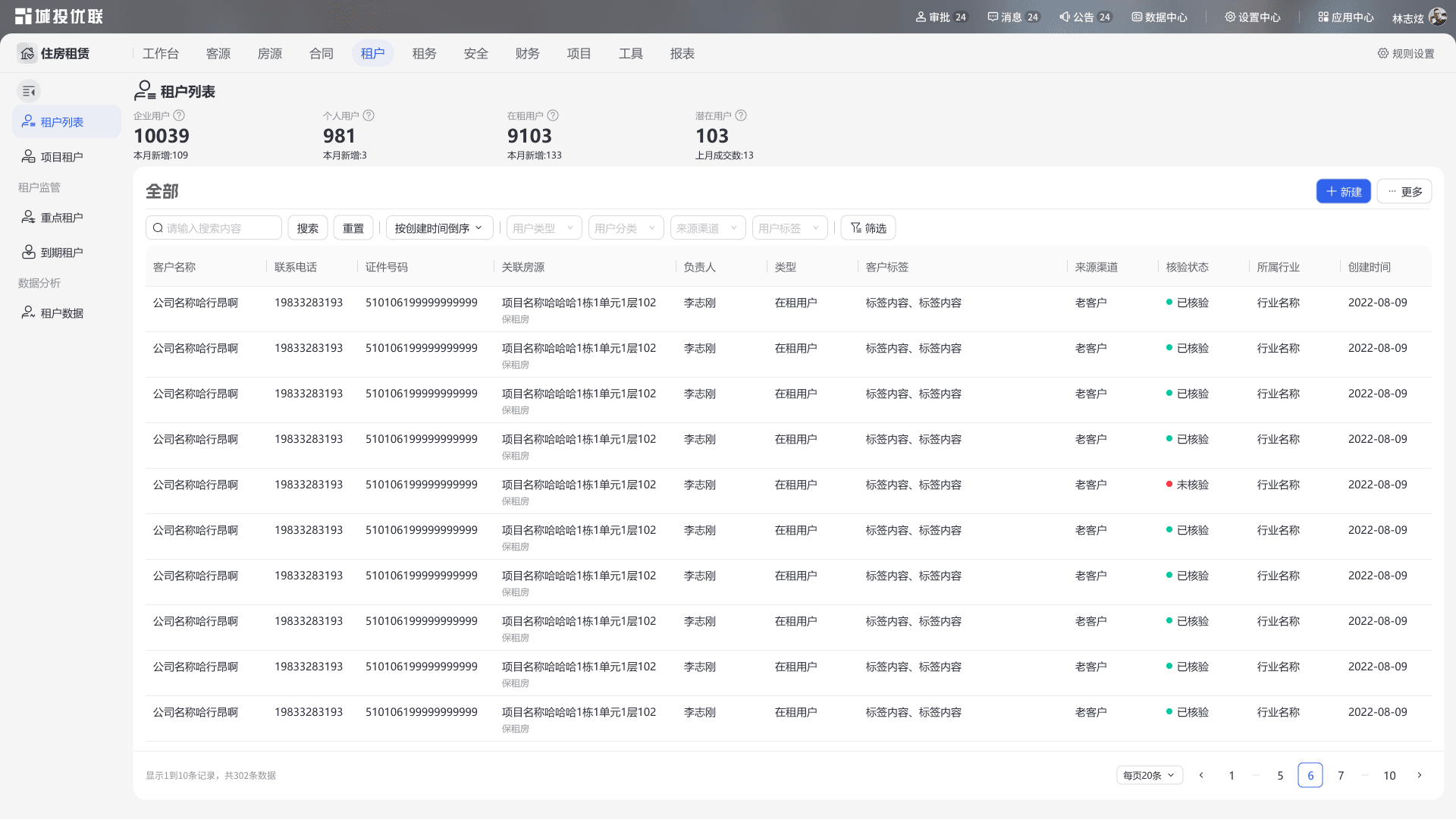1456x819 pixels.
Task: Collapse the sidebar with the menu-fold icon
Action: click(x=29, y=92)
